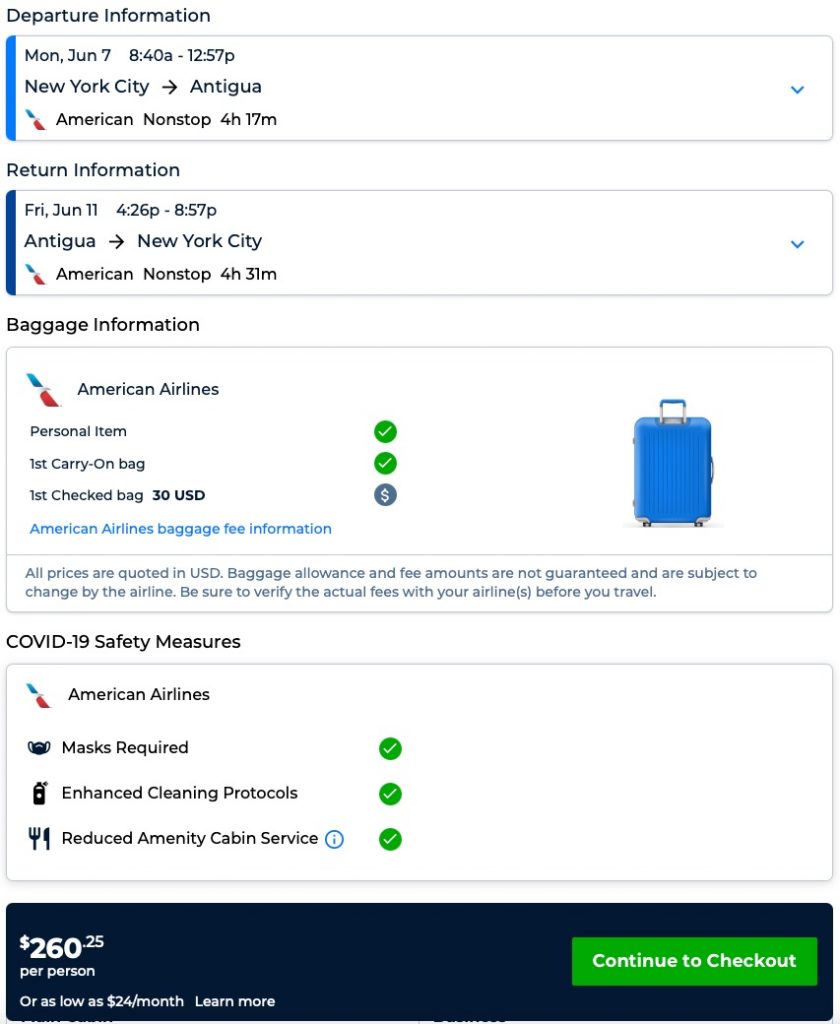The height and width of the screenshot is (1024, 840).
Task: Open the New York City to Antigua card
Action: 400,88
